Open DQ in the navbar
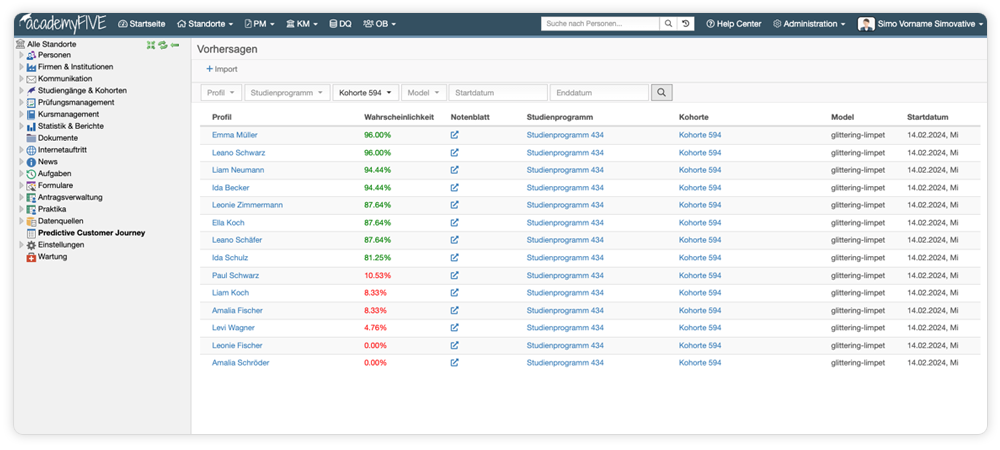This screenshot has width=1000, height=450. (340, 24)
